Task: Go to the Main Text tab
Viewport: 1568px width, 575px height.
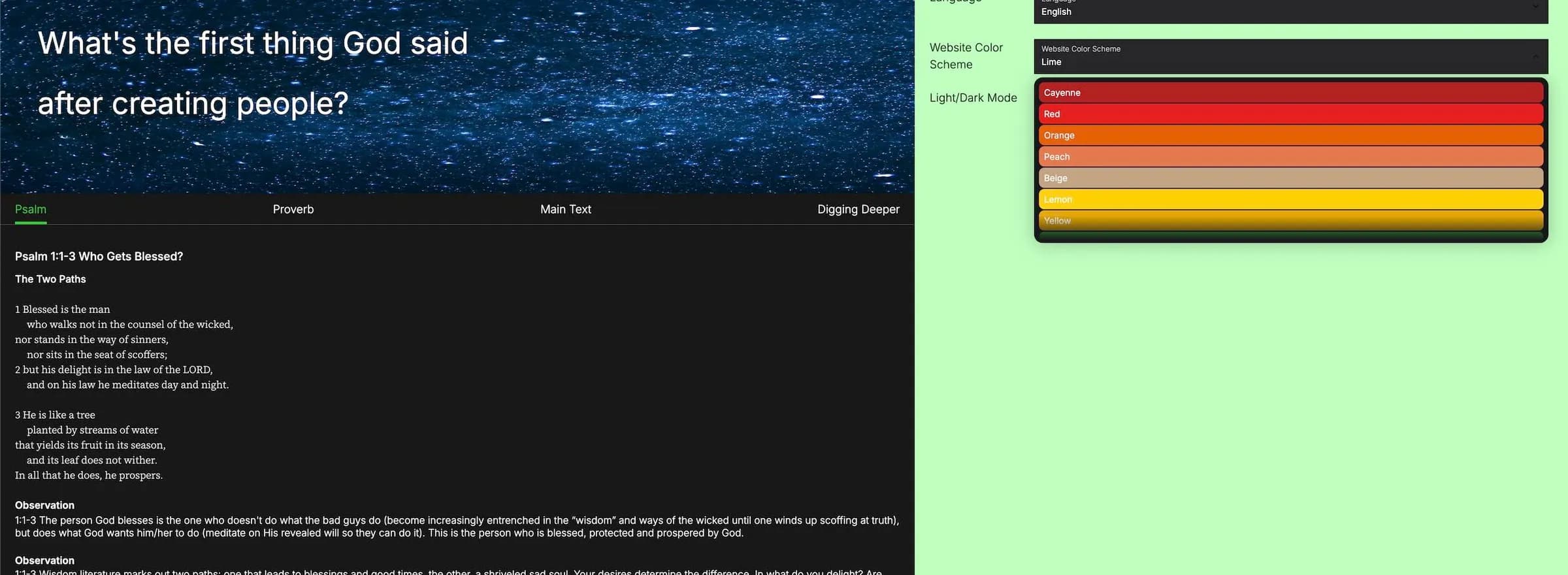Action: tap(565, 209)
